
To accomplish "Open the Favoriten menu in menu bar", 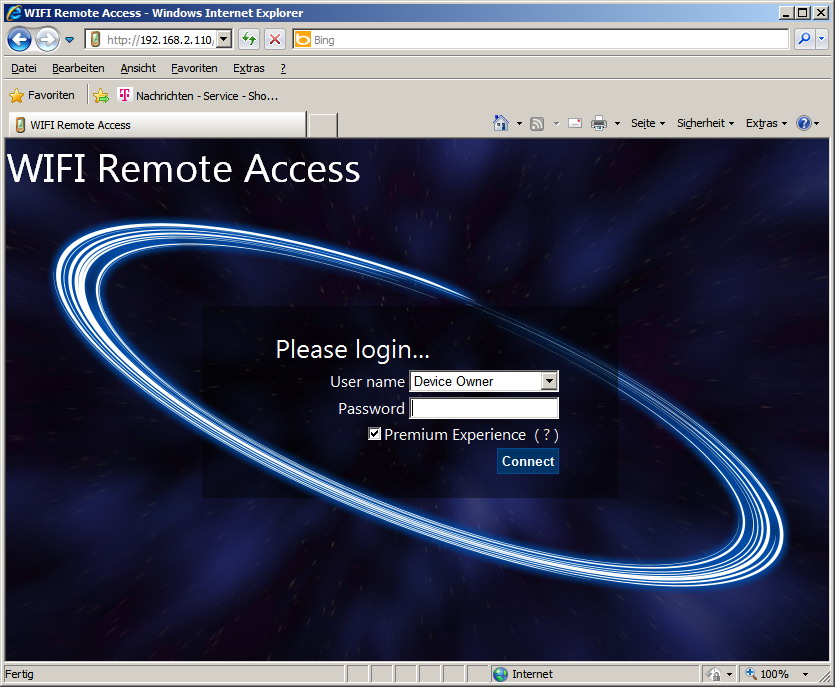I will (194, 68).
